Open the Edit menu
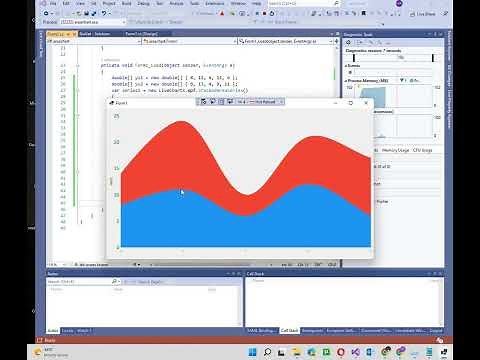The image size is (480, 360). tap(66, 4)
